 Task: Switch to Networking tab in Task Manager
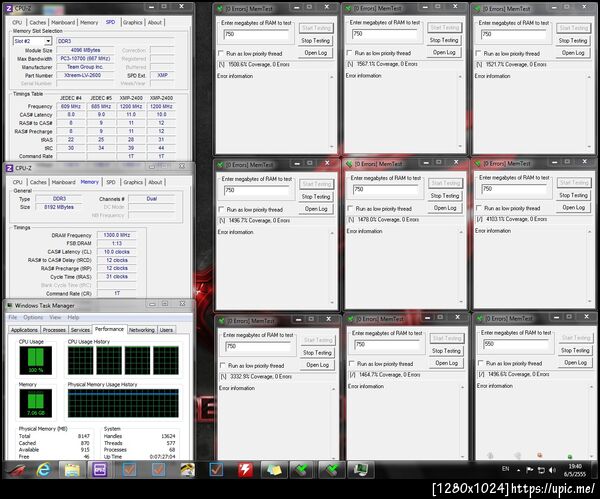(x=142, y=330)
